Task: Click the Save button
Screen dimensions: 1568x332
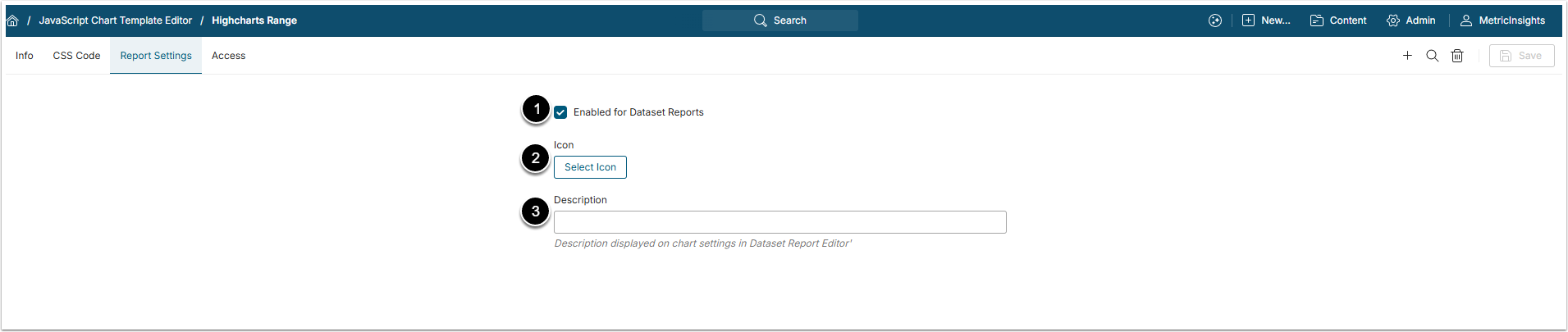Action: point(1521,56)
